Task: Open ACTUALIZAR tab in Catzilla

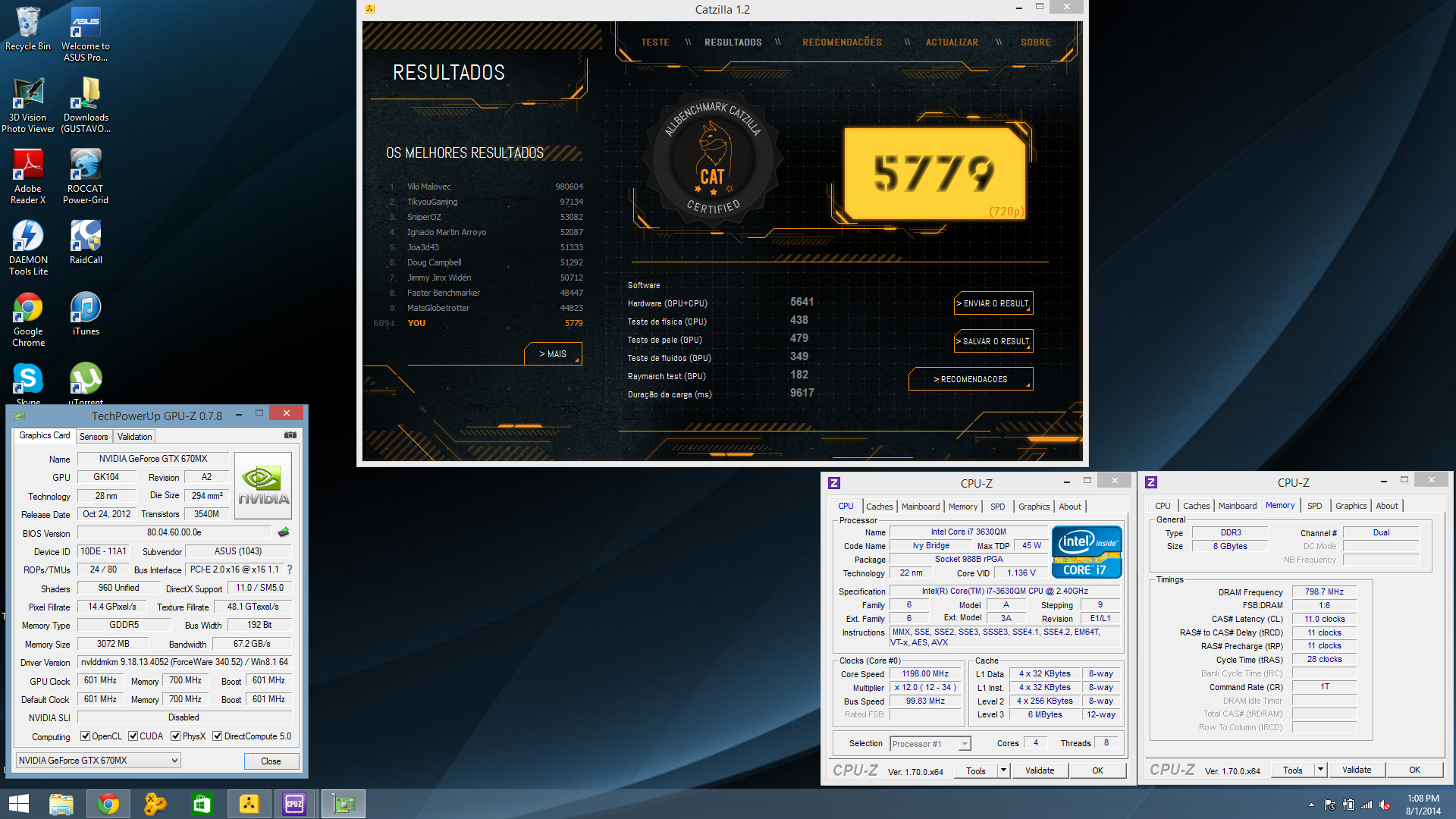Action: (952, 42)
